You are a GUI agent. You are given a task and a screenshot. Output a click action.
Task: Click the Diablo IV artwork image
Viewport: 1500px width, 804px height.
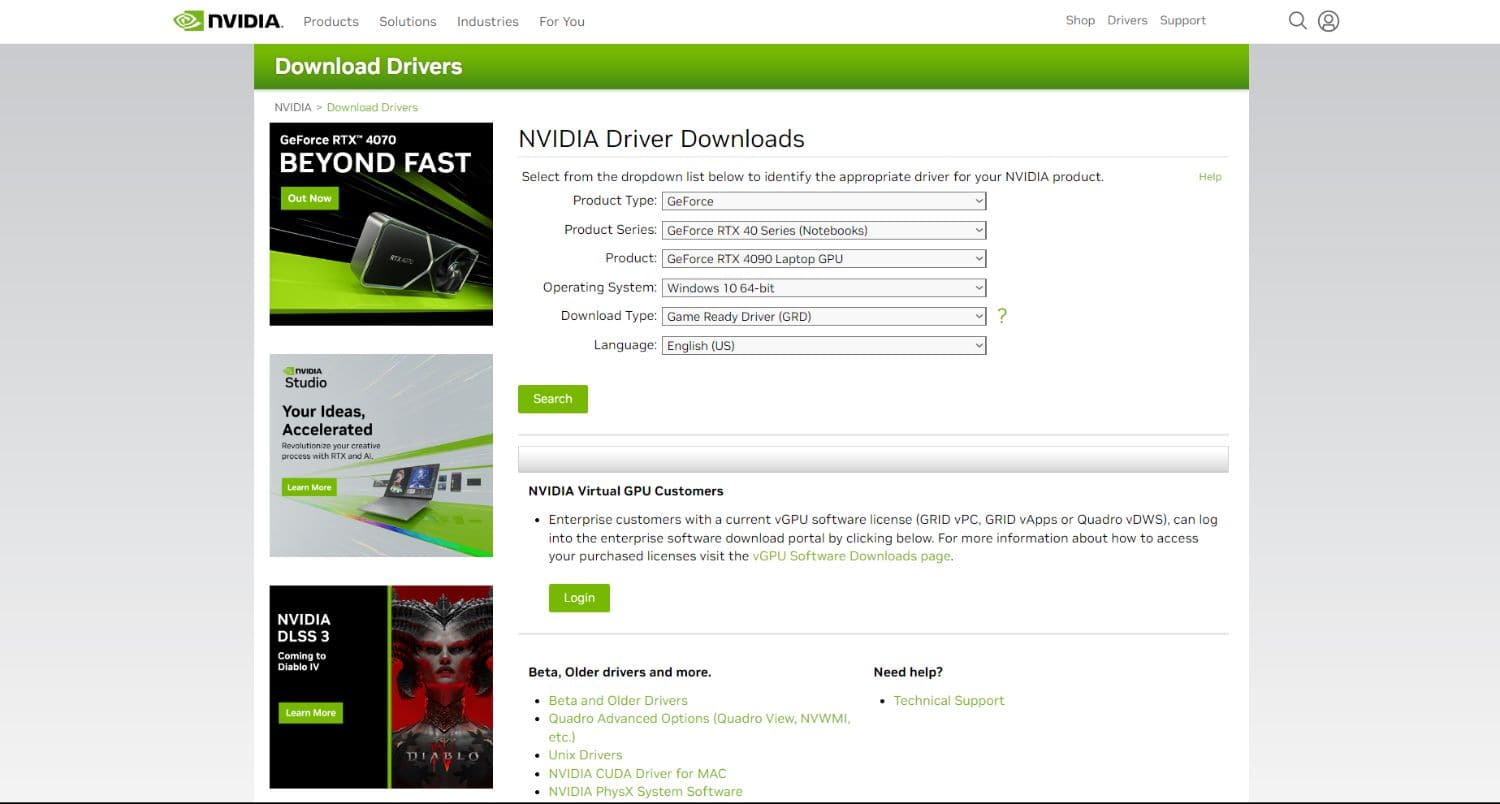click(441, 686)
